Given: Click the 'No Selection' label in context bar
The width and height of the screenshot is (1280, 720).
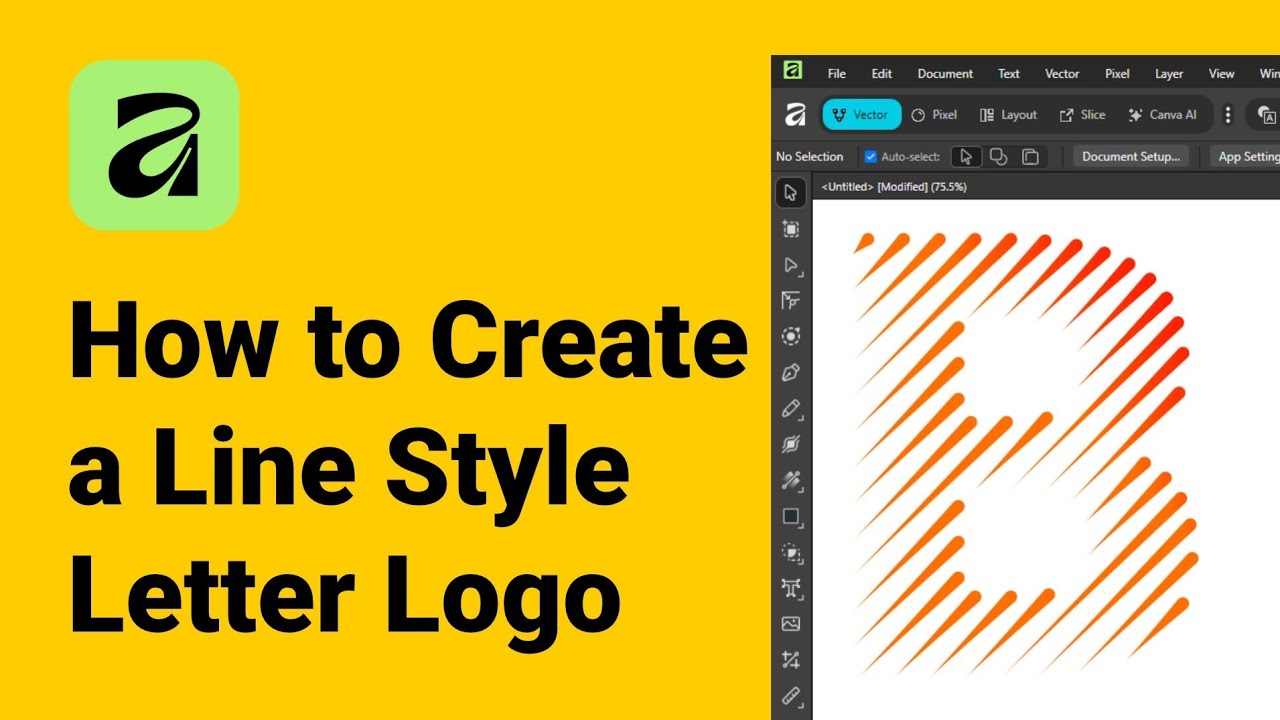Looking at the screenshot, I should (x=810, y=157).
